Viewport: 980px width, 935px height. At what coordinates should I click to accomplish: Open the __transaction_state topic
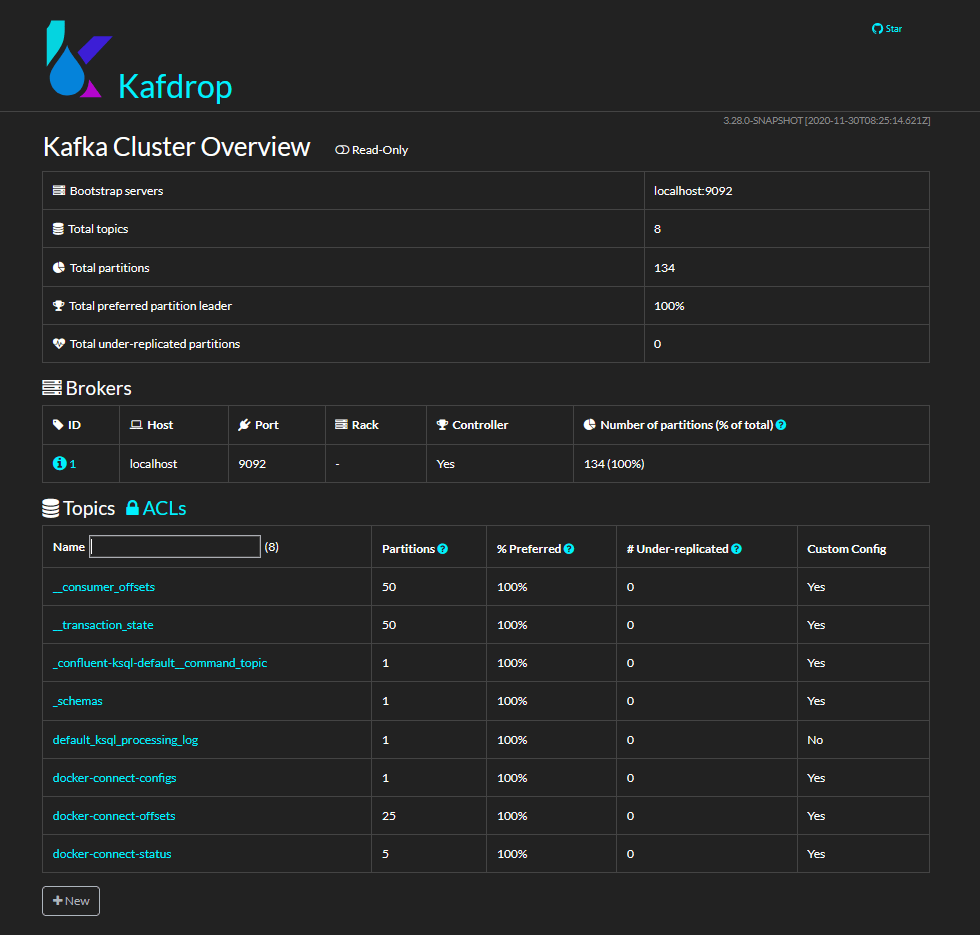point(103,625)
